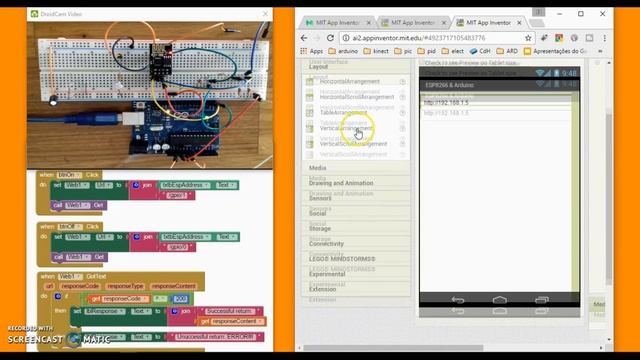Toggle Check to see Preview on Tablet size

pyautogui.click(x=471, y=63)
